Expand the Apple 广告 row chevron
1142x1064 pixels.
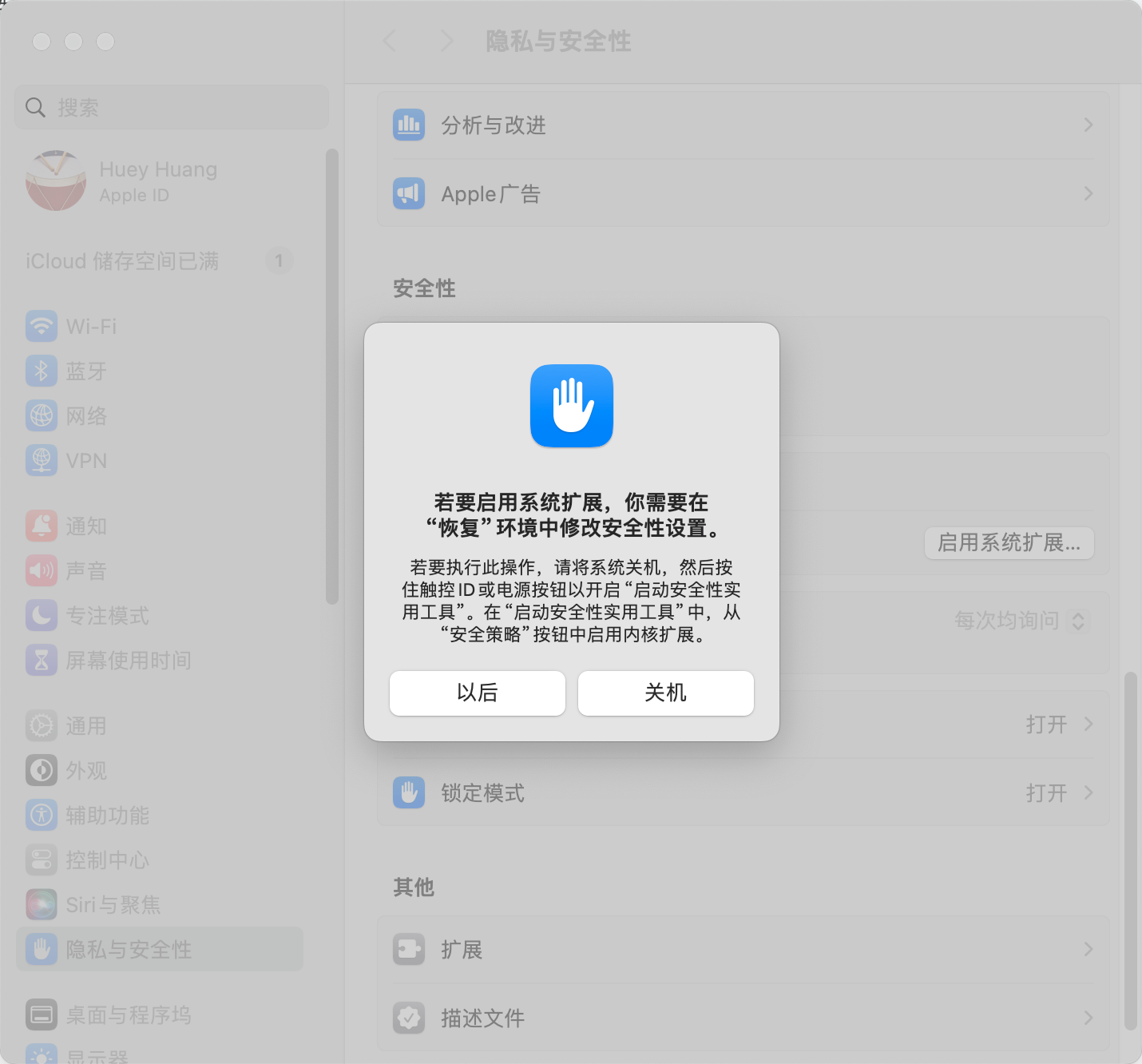click(1088, 193)
